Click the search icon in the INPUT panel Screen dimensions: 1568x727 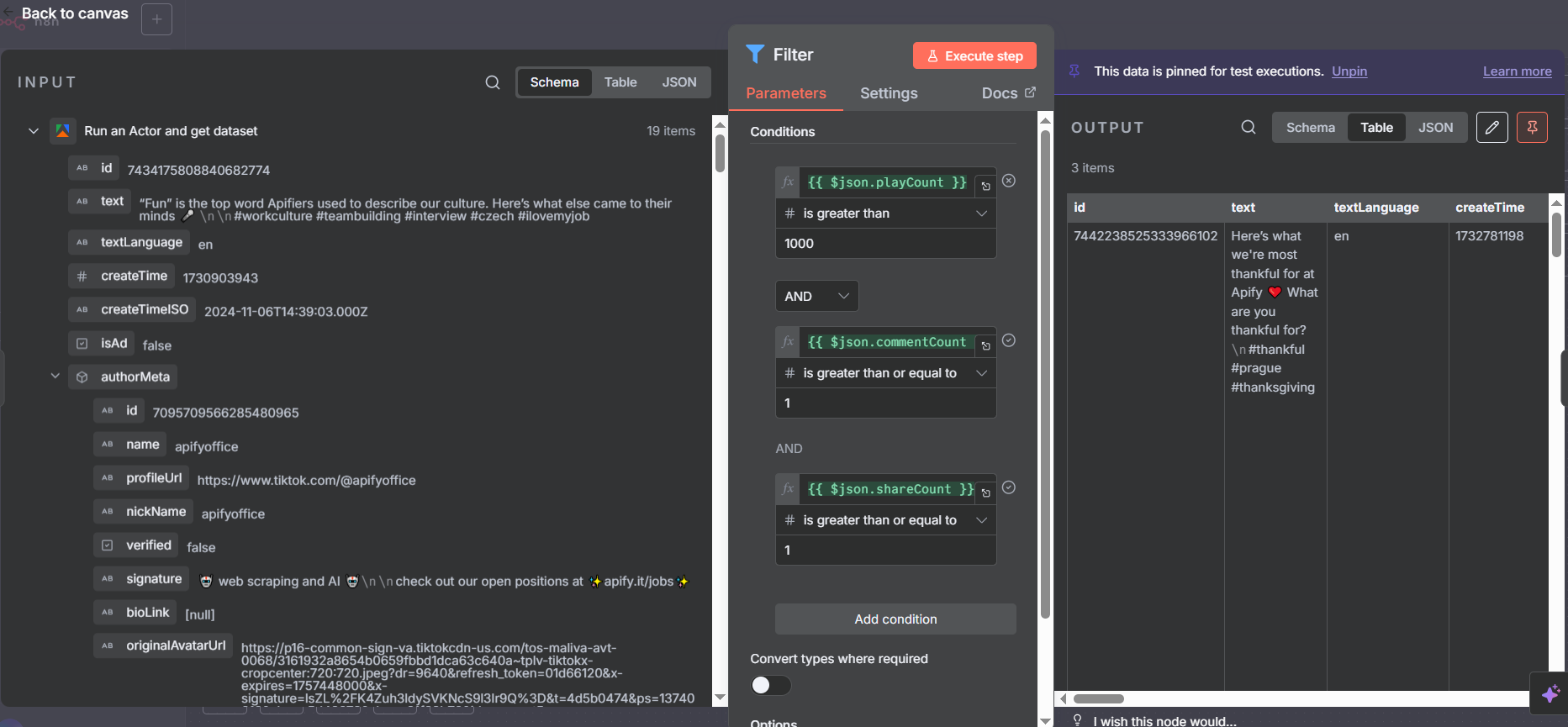tap(493, 82)
